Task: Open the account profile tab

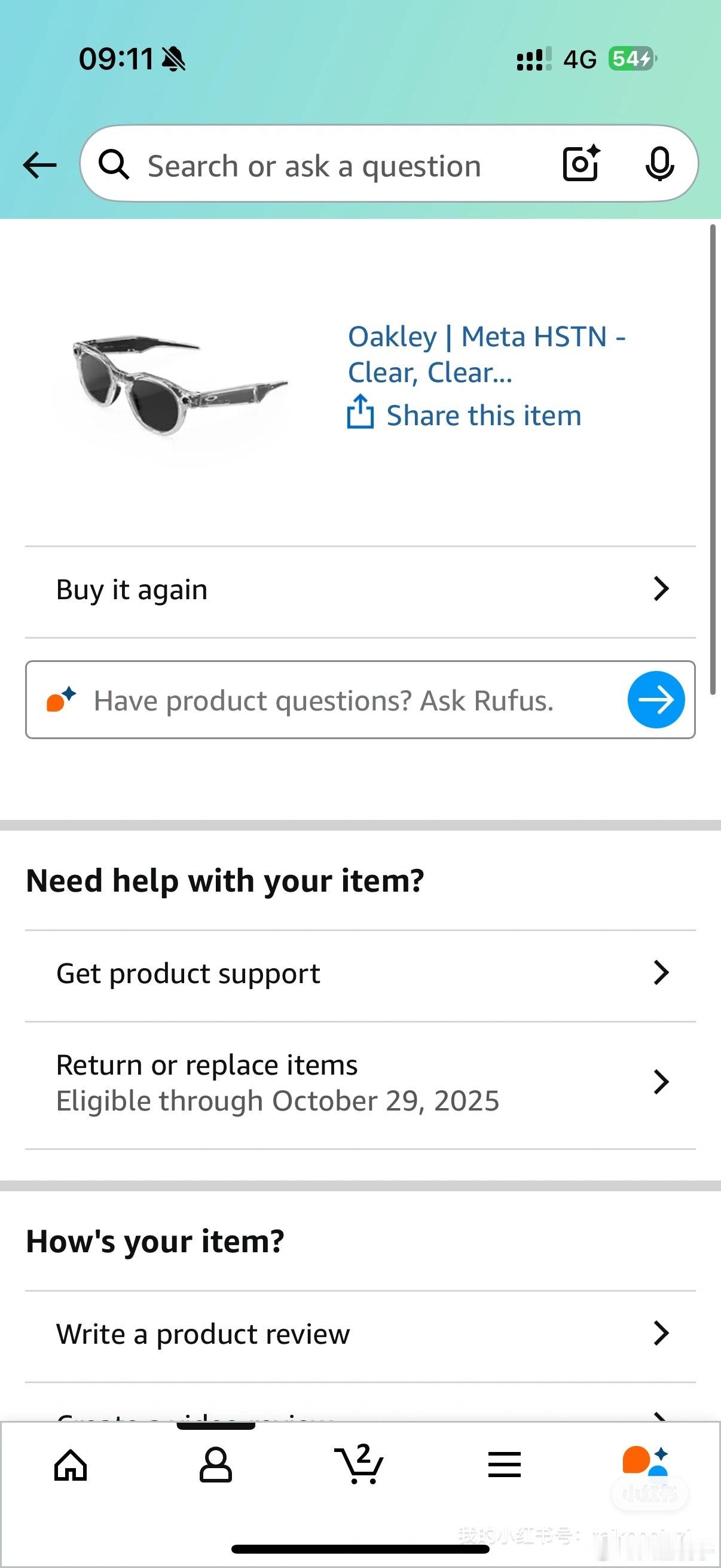Action: (x=216, y=1465)
